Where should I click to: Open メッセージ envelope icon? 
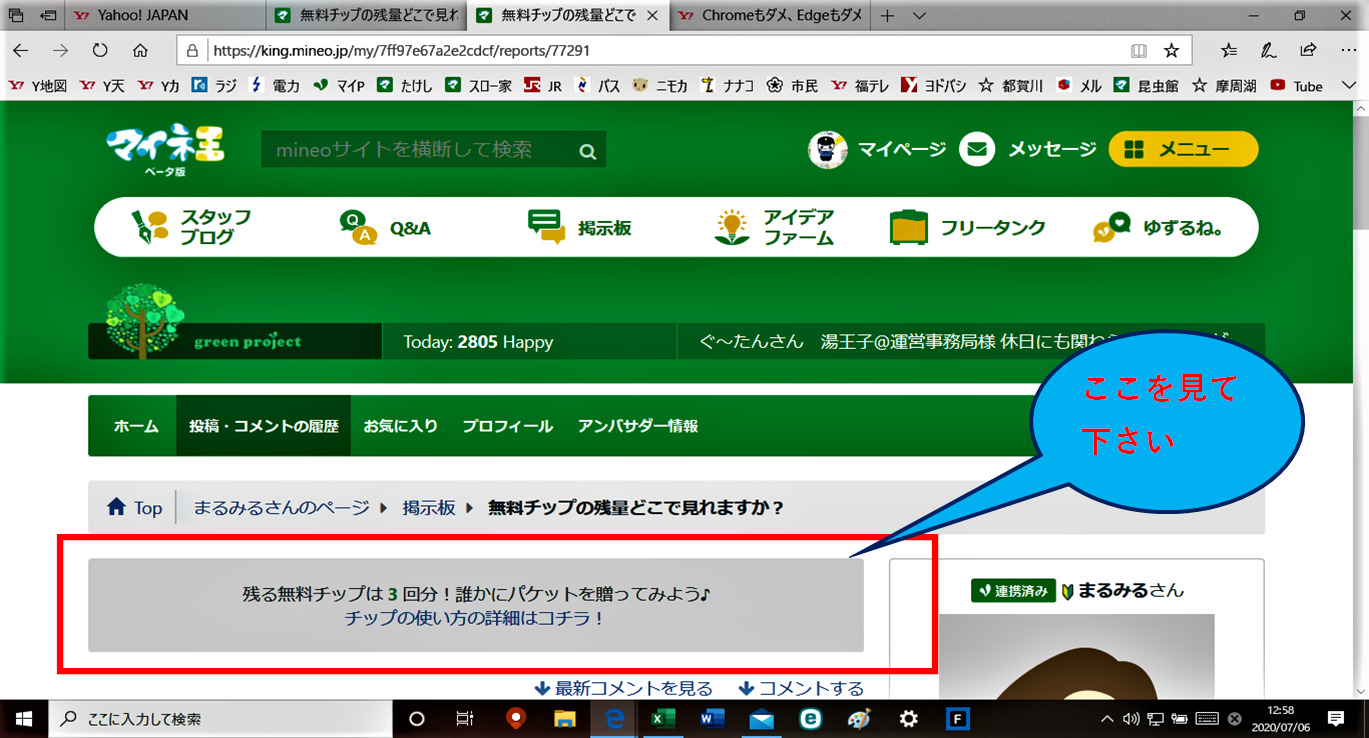coord(977,149)
